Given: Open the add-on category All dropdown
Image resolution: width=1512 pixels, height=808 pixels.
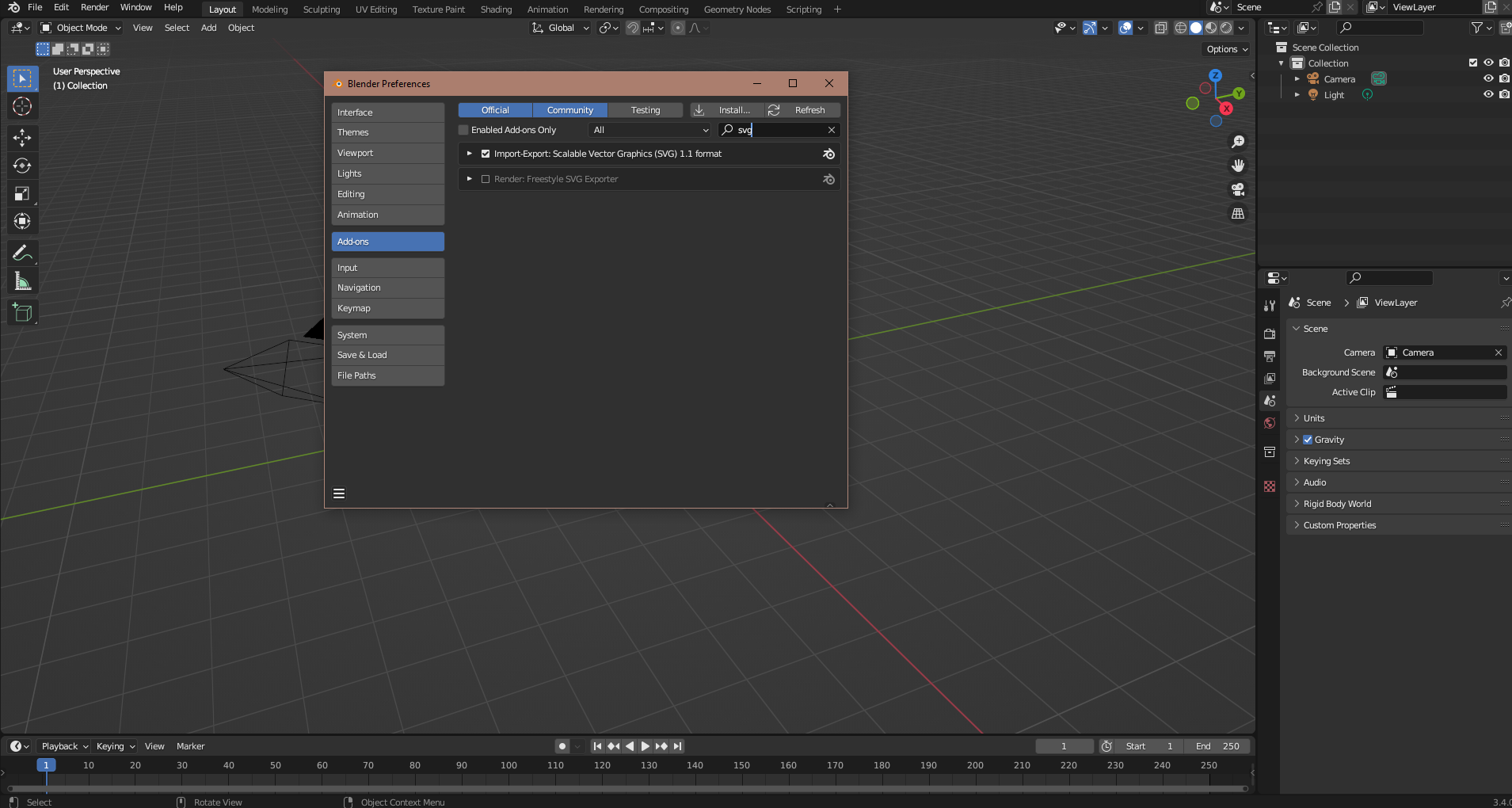Looking at the screenshot, I should click(650, 130).
